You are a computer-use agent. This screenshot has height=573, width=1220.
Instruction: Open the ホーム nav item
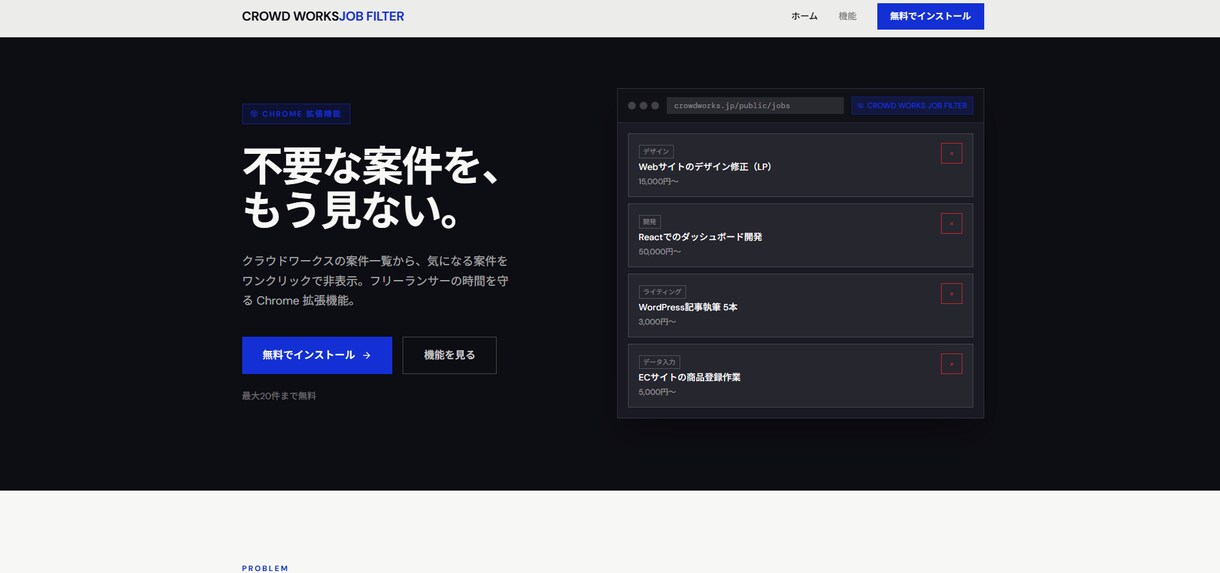point(804,16)
